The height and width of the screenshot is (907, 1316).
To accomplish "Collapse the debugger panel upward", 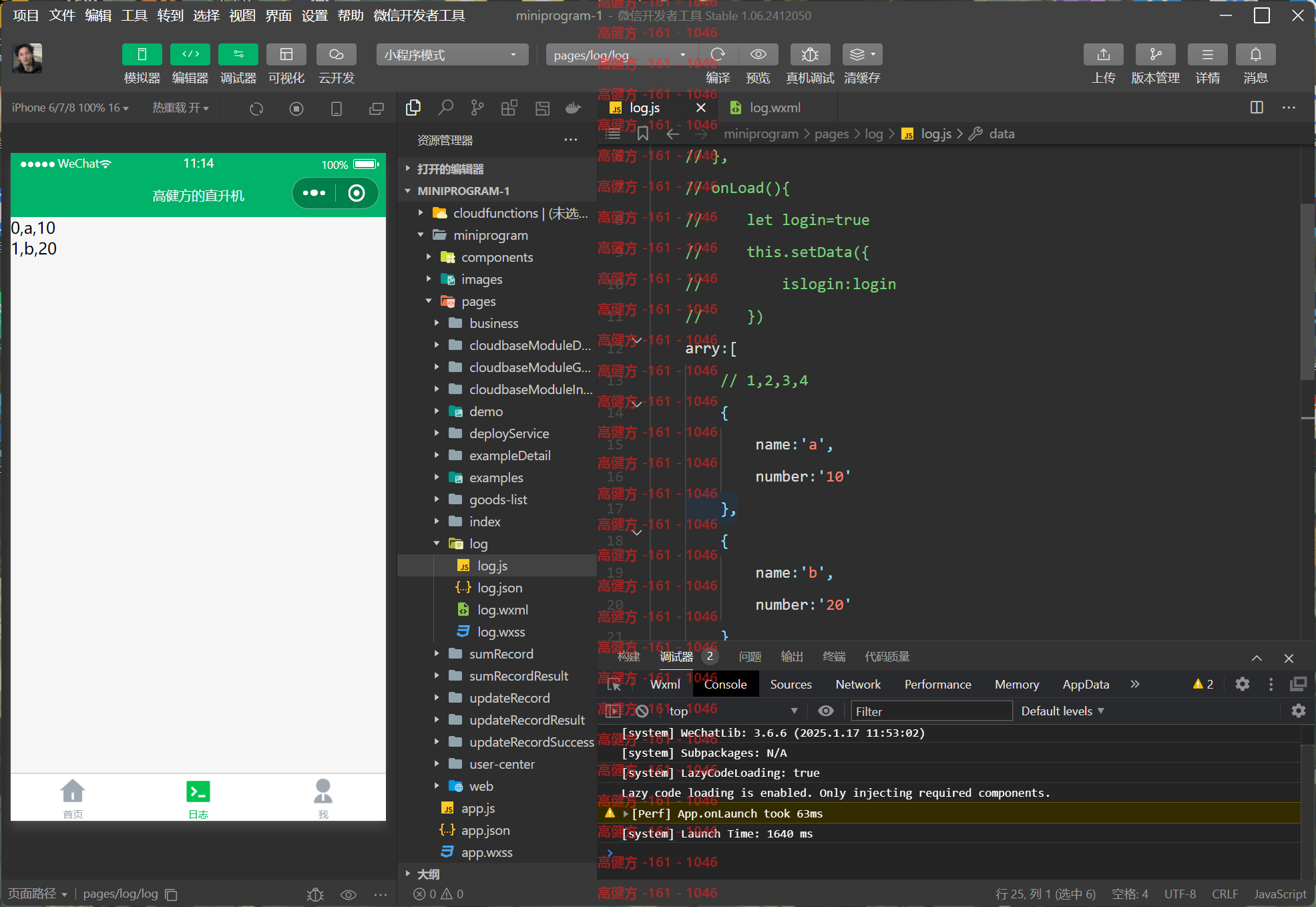I will [x=1257, y=658].
